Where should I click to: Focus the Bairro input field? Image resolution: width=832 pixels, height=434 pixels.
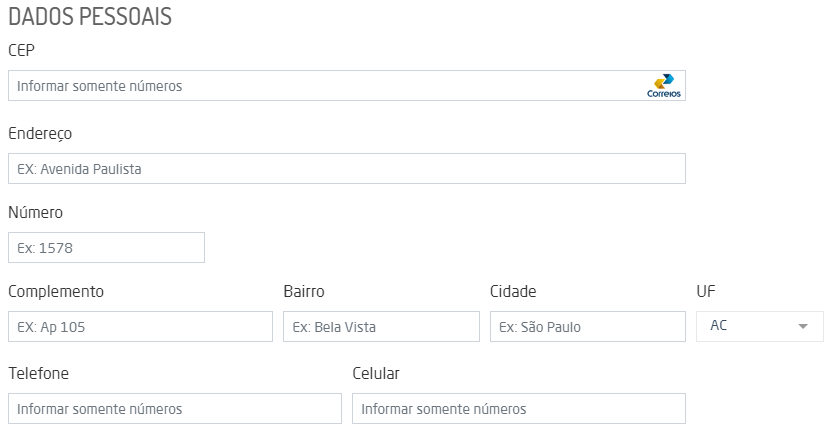tap(381, 327)
